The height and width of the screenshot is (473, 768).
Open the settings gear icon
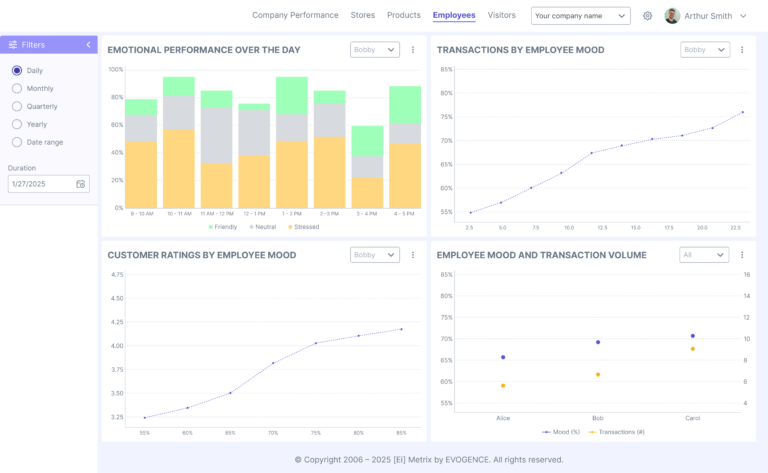(647, 16)
